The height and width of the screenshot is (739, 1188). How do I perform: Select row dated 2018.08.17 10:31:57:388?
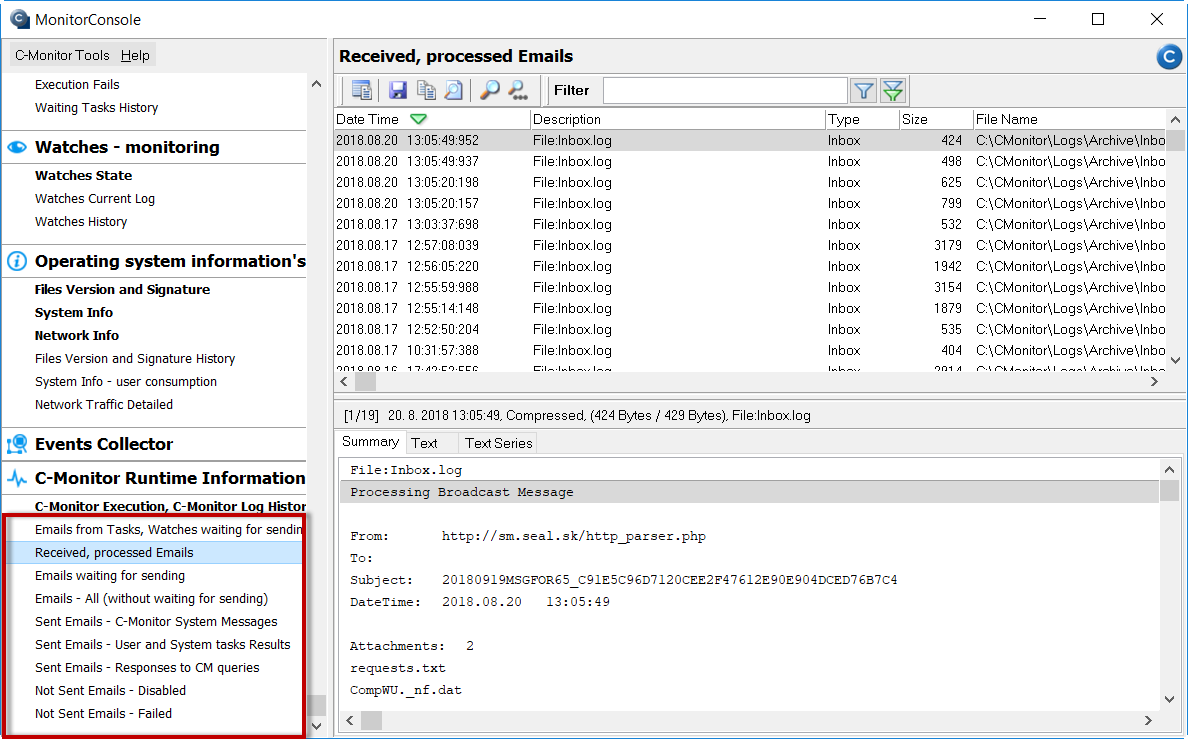(x=750, y=351)
